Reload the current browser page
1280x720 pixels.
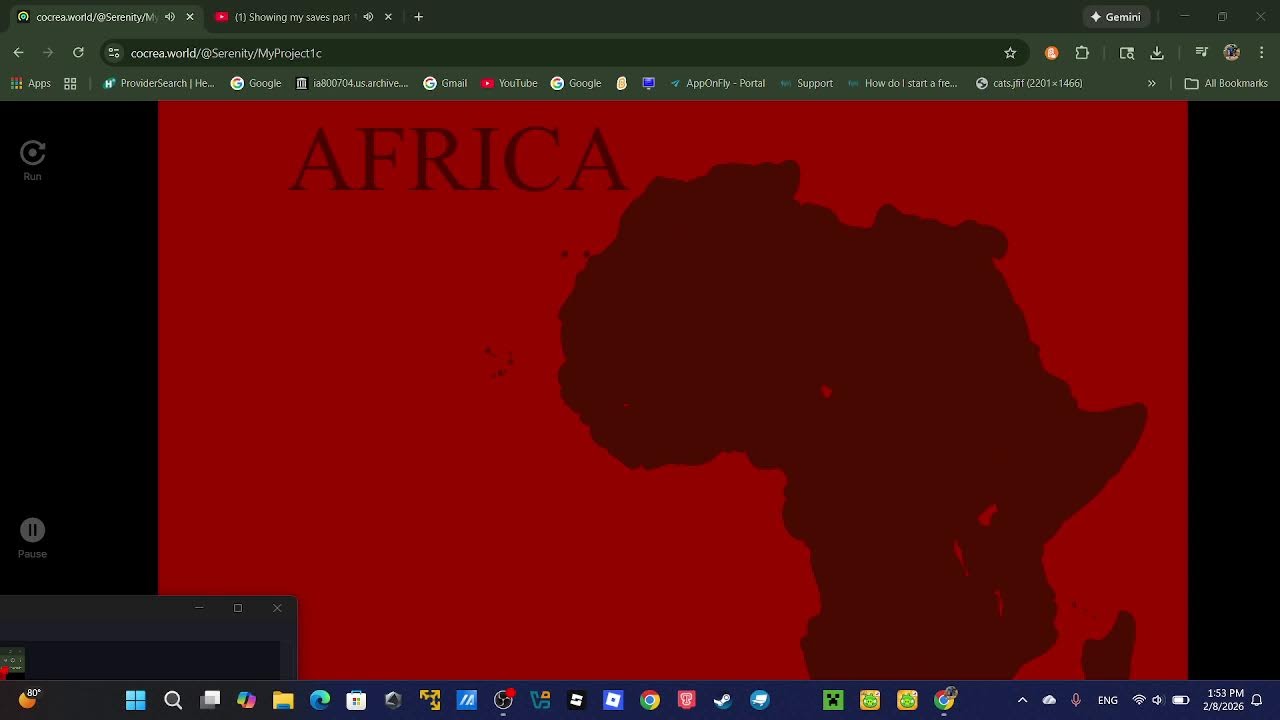(x=78, y=53)
